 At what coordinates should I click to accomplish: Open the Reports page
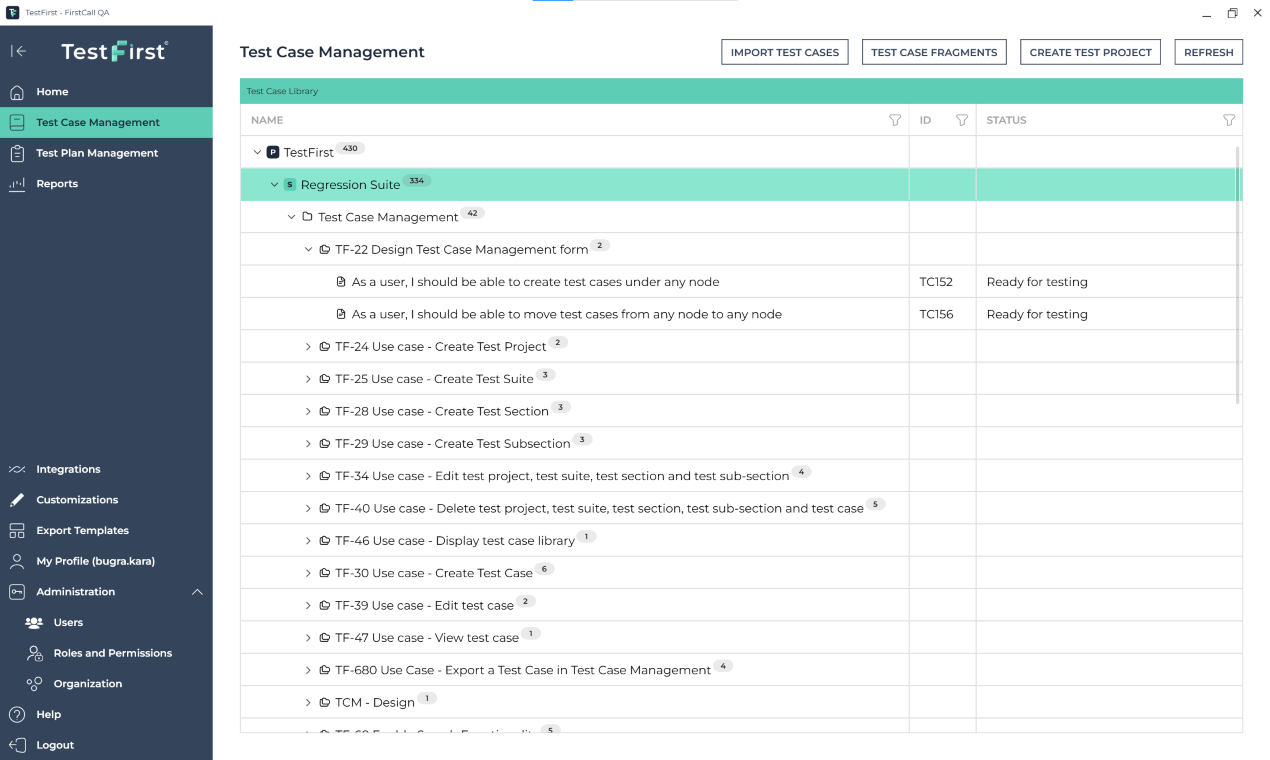pos(106,184)
